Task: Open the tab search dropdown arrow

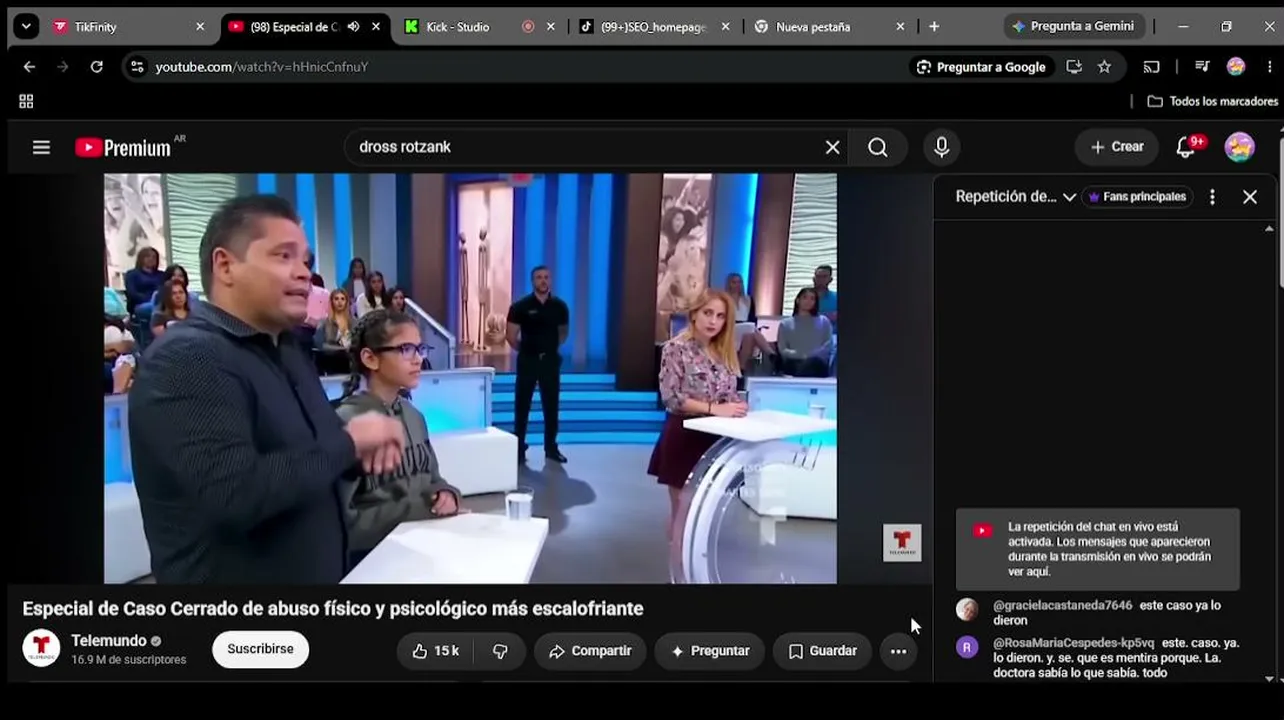Action: [x=27, y=27]
